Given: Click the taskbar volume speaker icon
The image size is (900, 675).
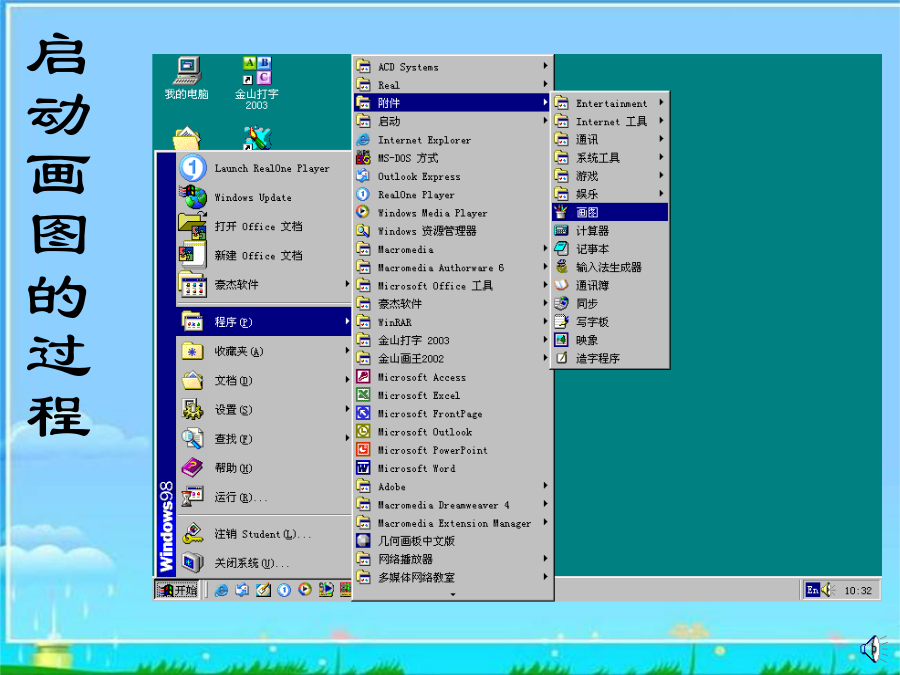Looking at the screenshot, I should tap(828, 590).
